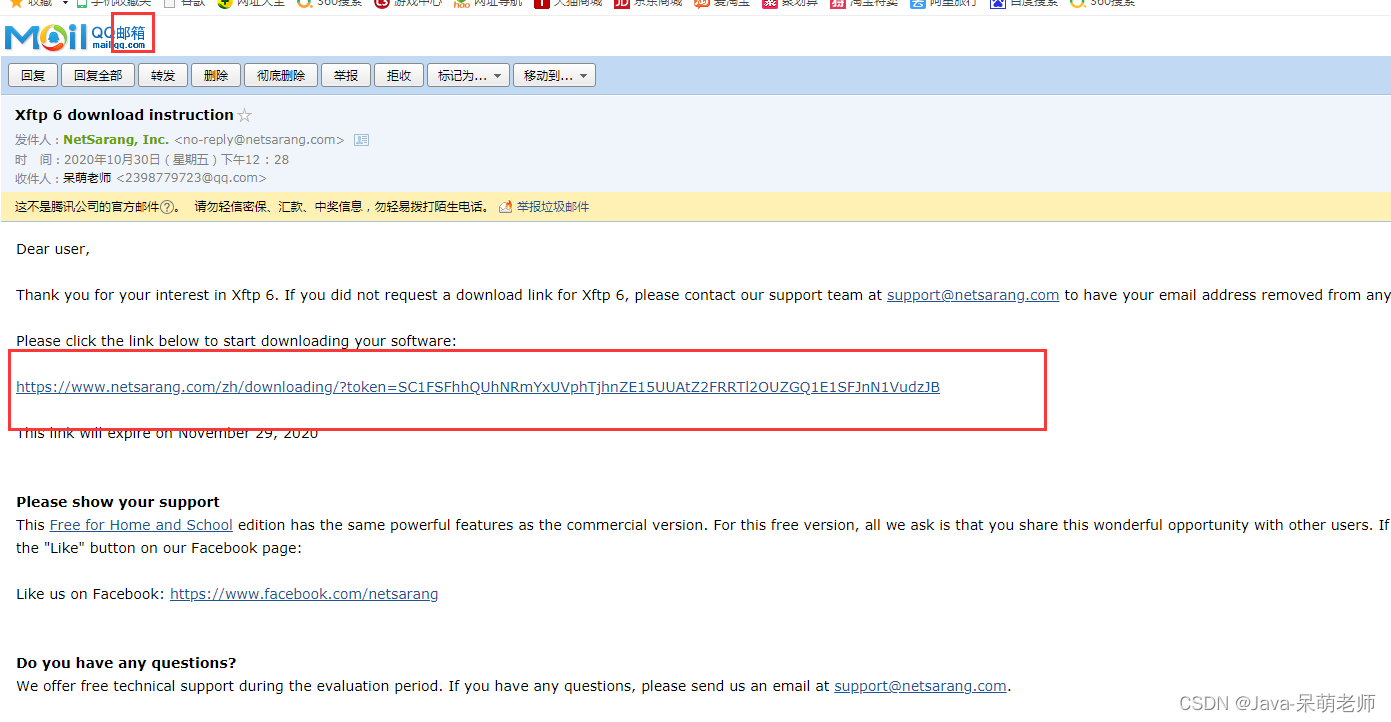Forward the email with 转发 button
This screenshot has width=1391, height=722.
tap(163, 75)
